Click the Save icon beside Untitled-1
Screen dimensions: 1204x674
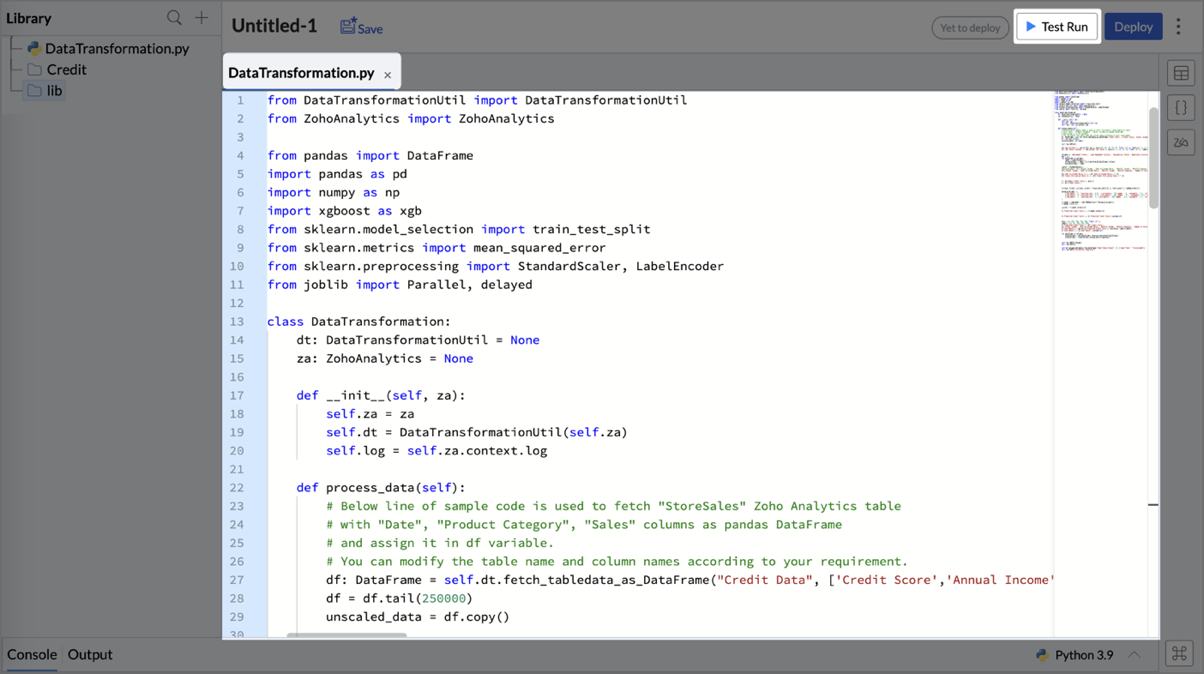coord(348,27)
